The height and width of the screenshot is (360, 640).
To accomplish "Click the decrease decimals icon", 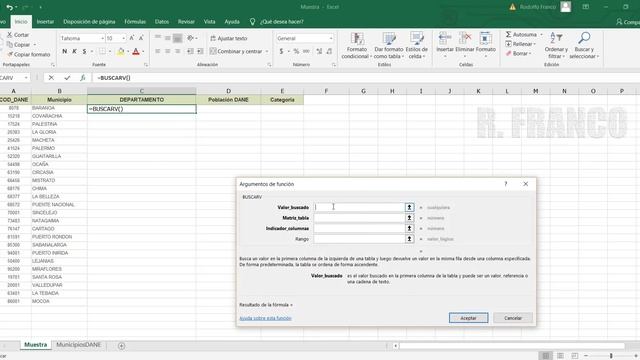I will point(329,51).
